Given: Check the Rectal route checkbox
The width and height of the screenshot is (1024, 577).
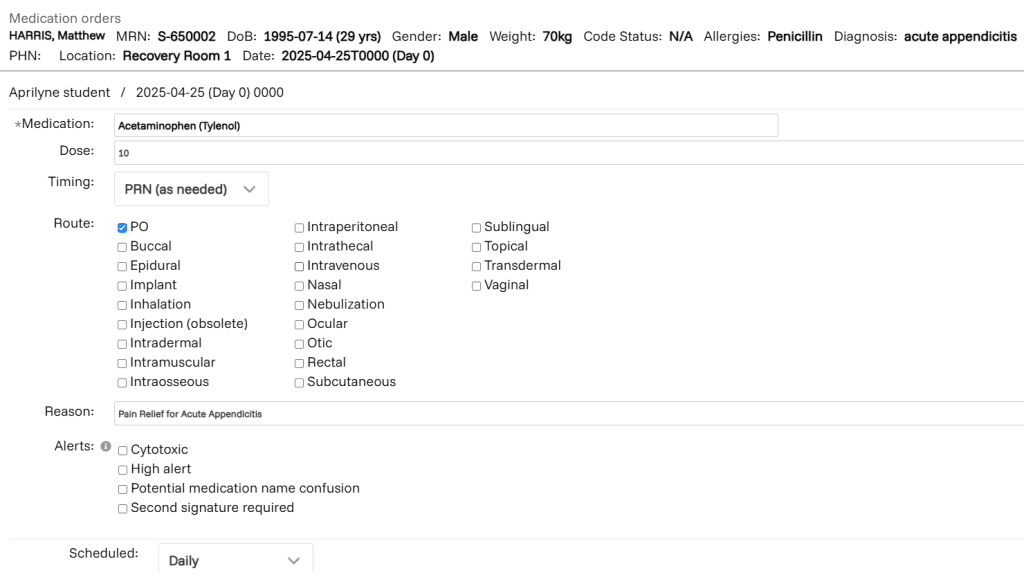Looking at the screenshot, I should (299, 363).
